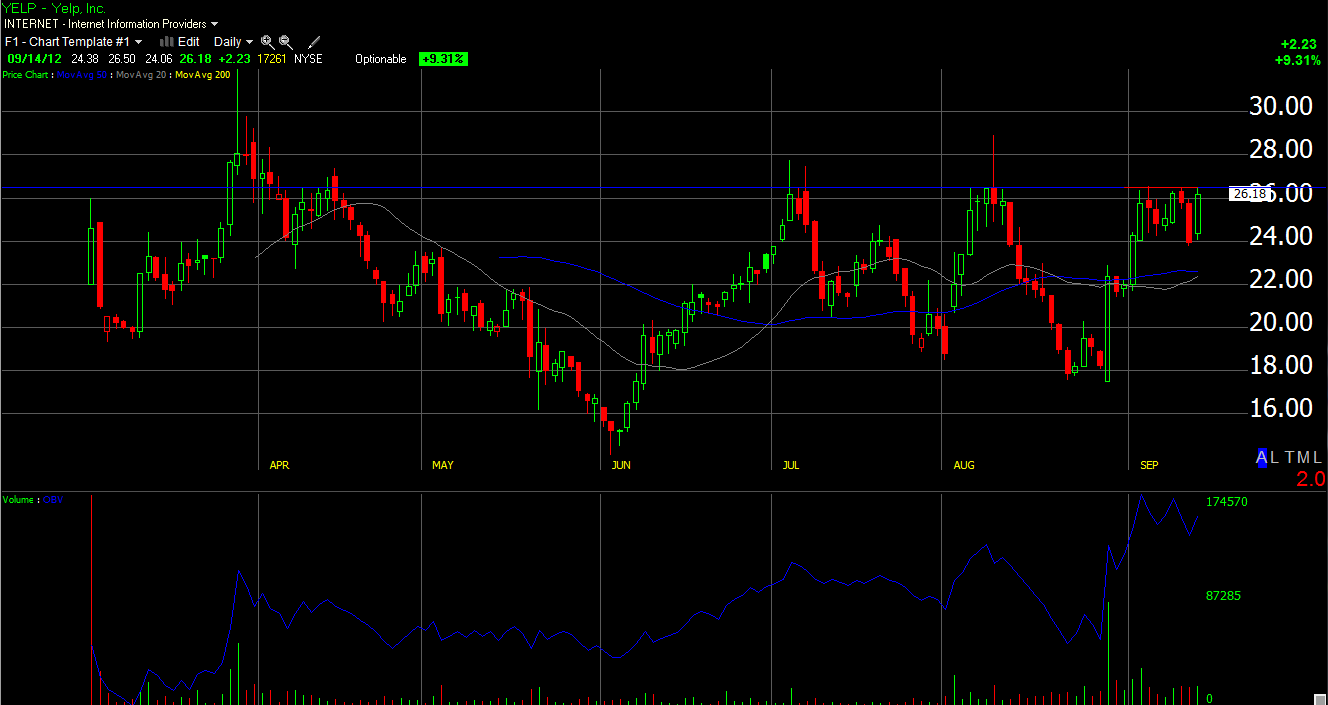Click the blue OBV indicator label
The width and height of the screenshot is (1328, 705).
pos(53,499)
